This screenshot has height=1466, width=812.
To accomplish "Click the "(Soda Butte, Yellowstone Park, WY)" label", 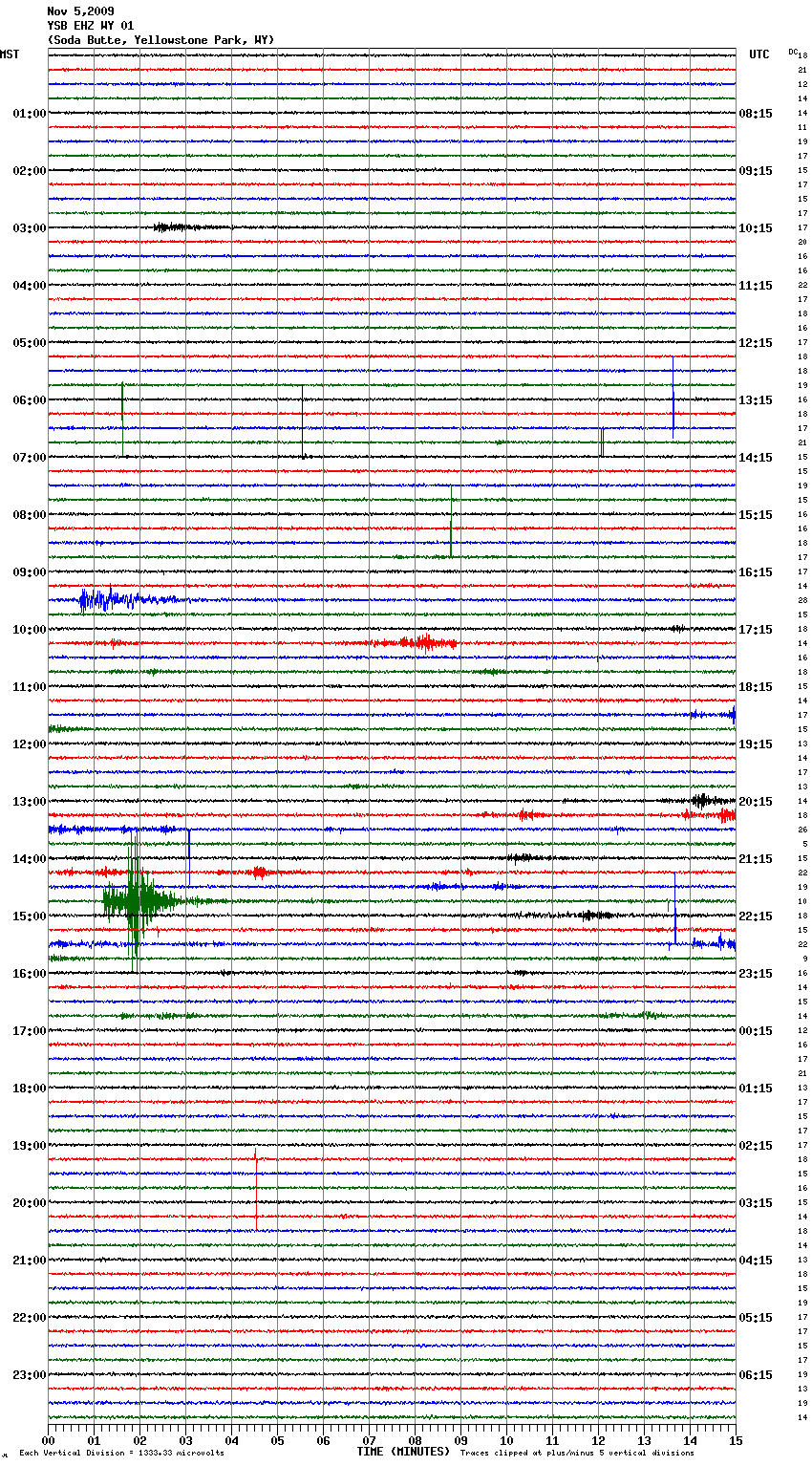I will pos(160,40).
